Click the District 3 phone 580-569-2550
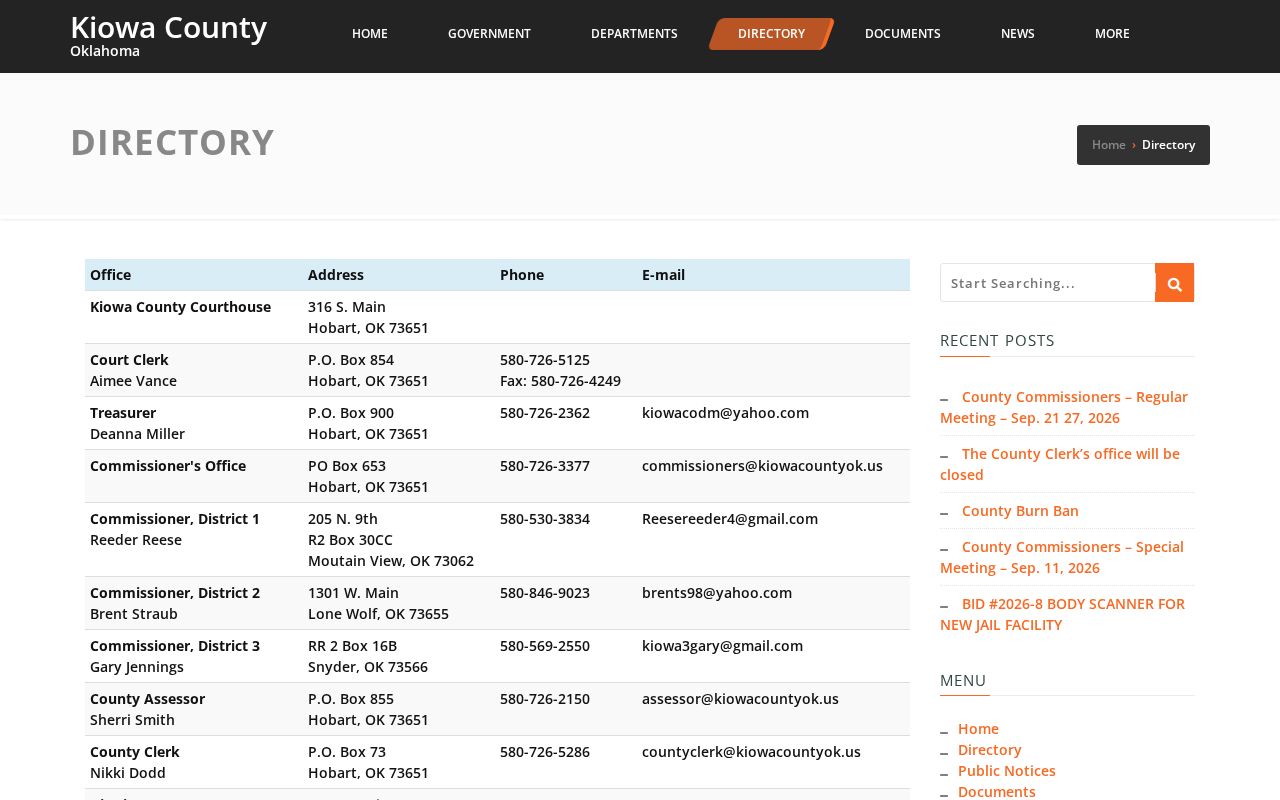This screenshot has width=1280, height=800. 545,646
